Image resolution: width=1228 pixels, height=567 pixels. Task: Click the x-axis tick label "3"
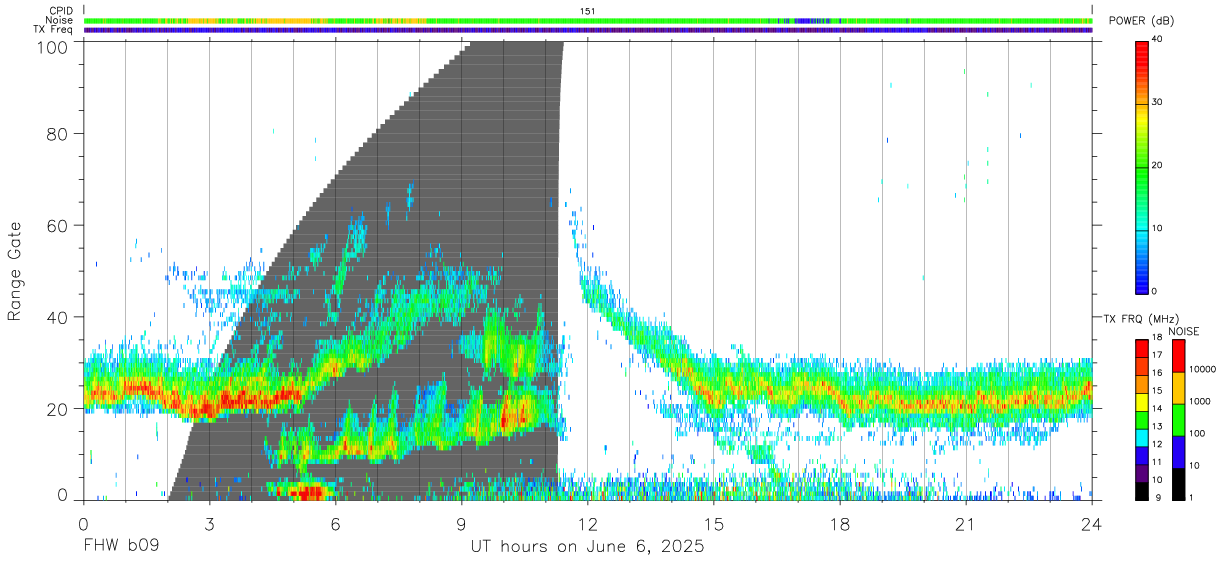click(x=209, y=525)
